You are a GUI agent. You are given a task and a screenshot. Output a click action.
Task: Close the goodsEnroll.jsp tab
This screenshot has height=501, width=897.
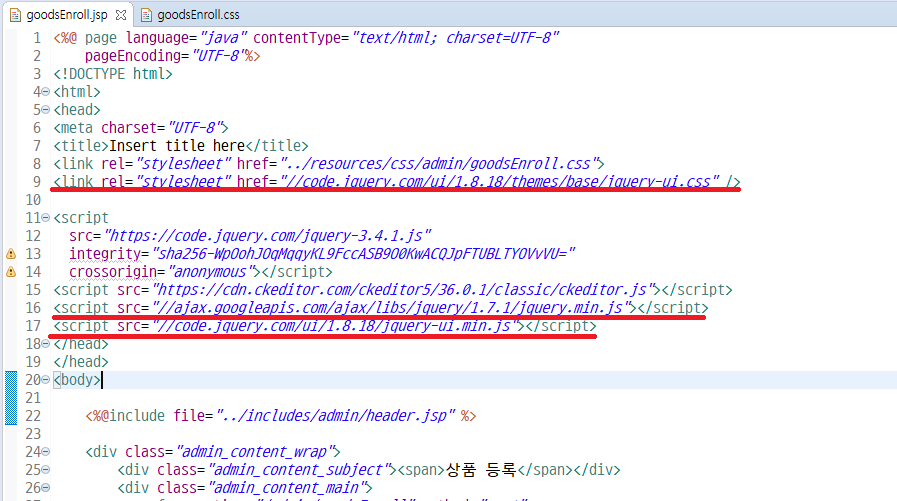pos(121,15)
